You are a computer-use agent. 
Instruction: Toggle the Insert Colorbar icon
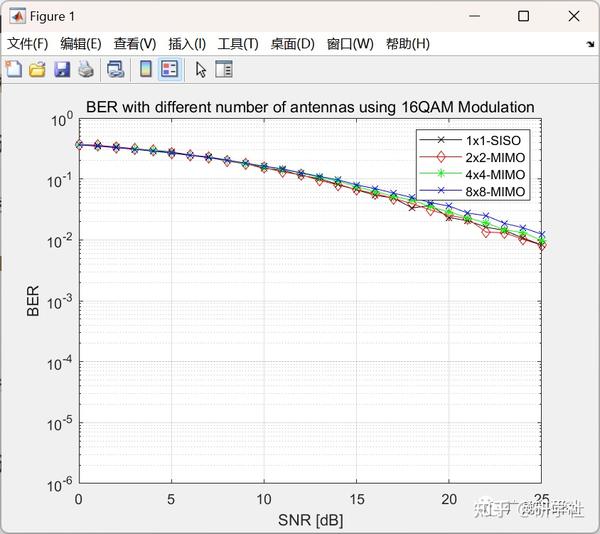[146, 69]
